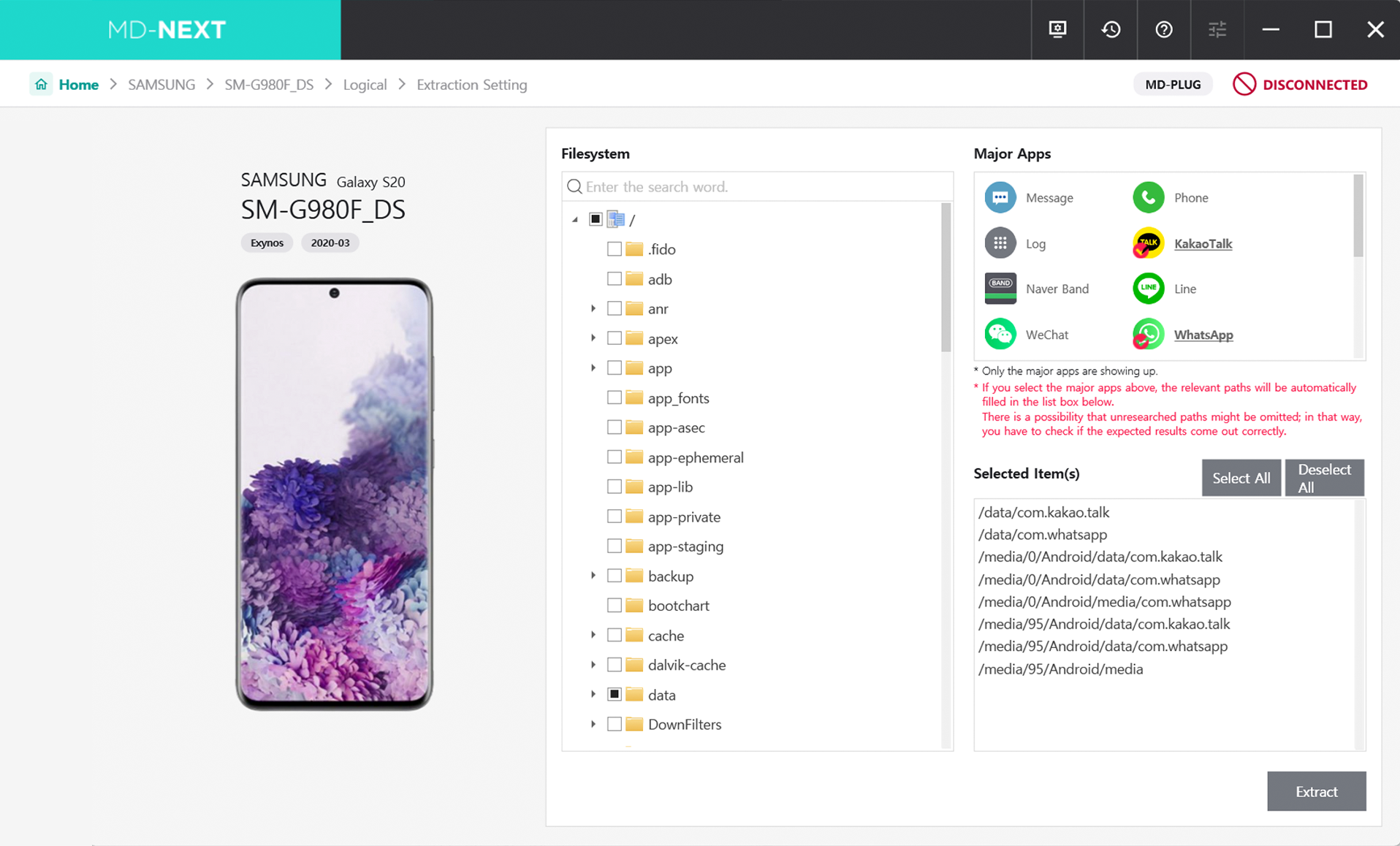Screen dimensions: 1400x846
Task: Click the screen capture icon in title bar
Action: point(1057,29)
